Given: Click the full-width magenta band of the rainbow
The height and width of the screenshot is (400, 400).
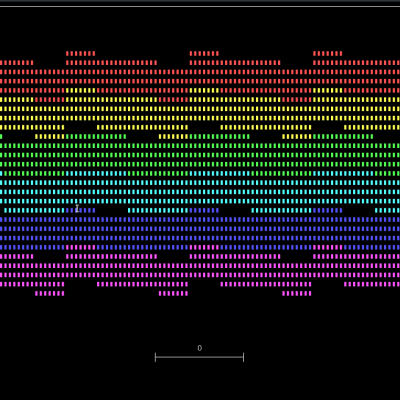Looking at the screenshot, I should click(200, 270).
